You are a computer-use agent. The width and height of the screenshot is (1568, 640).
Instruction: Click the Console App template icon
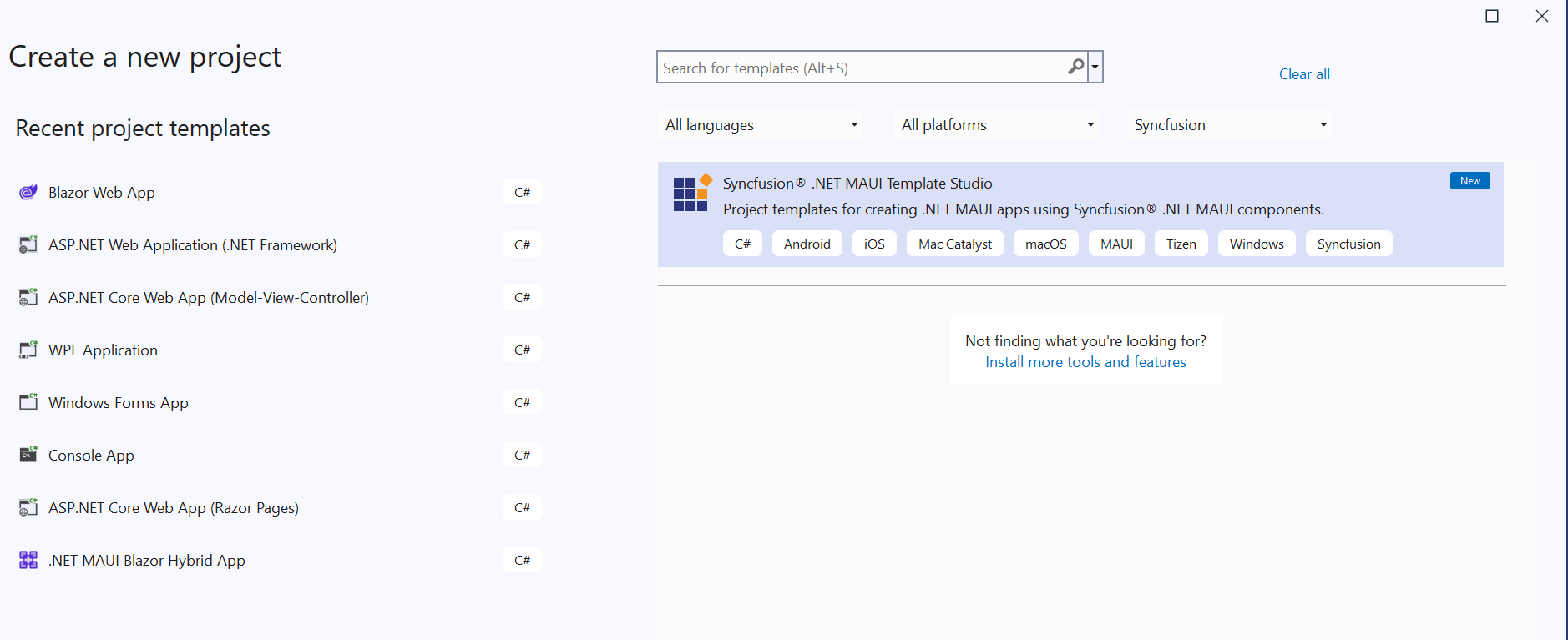point(28,455)
